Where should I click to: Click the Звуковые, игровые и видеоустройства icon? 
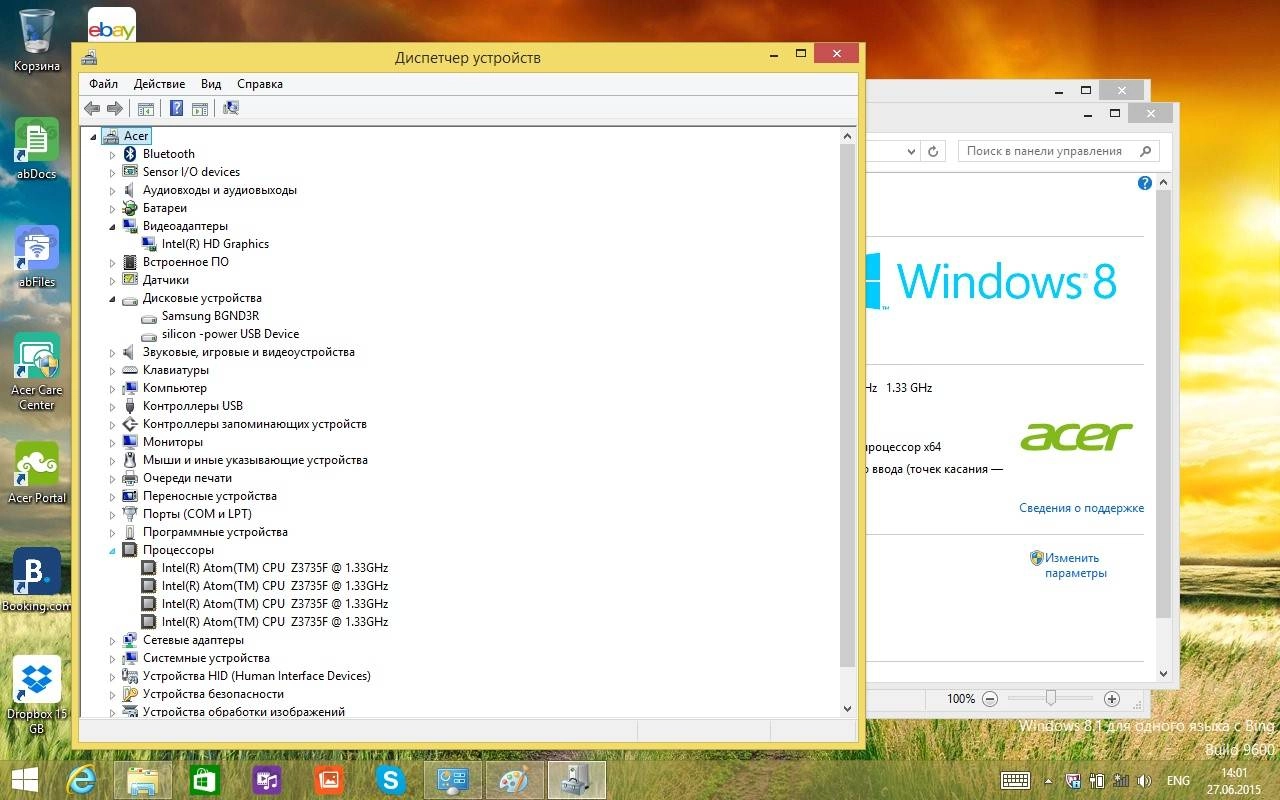(x=129, y=352)
